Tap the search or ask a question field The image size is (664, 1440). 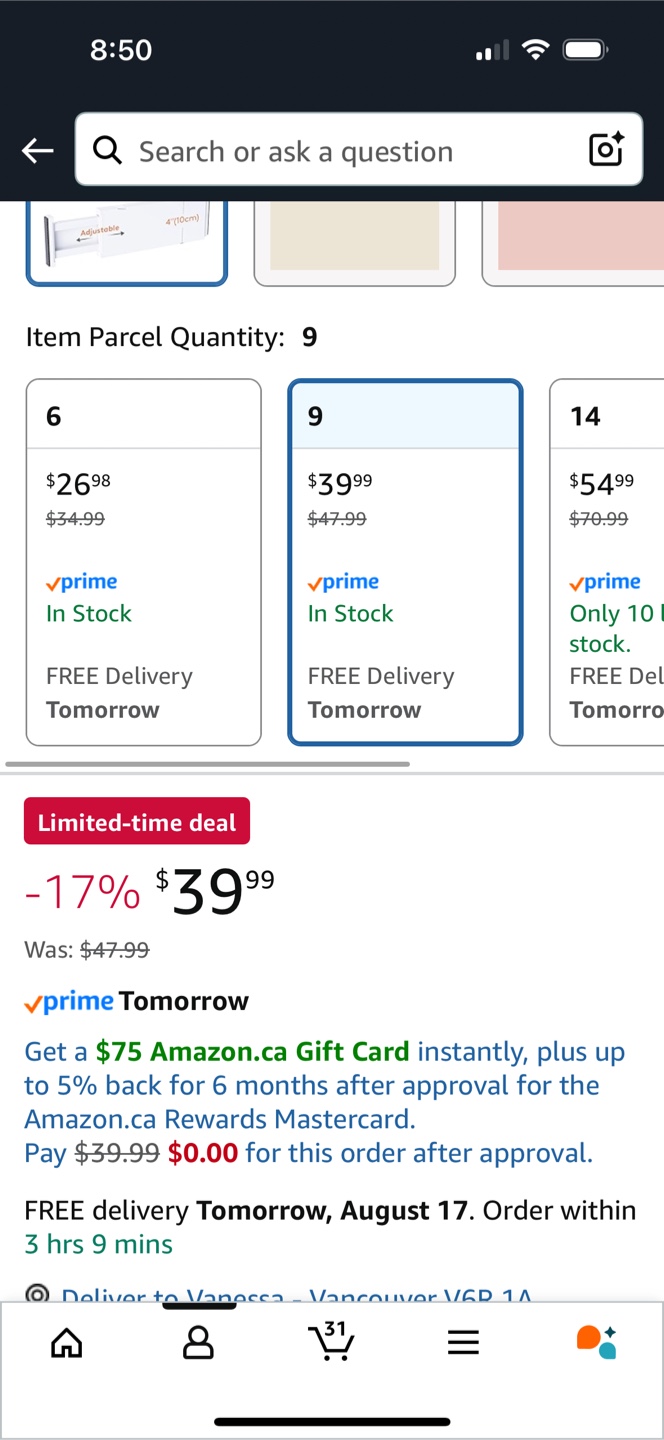pyautogui.click(x=350, y=151)
